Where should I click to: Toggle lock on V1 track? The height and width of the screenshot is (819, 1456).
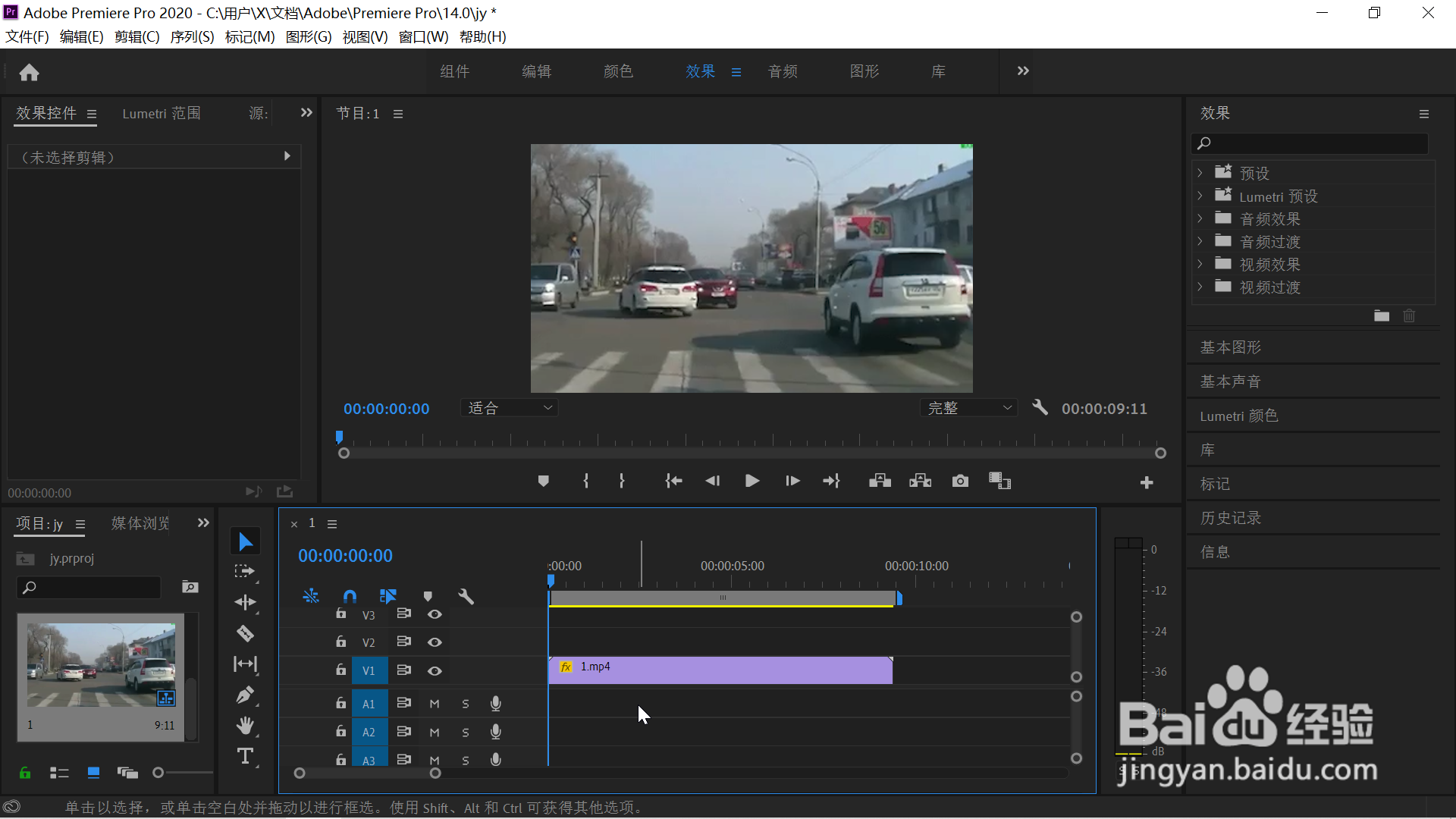[x=341, y=670]
